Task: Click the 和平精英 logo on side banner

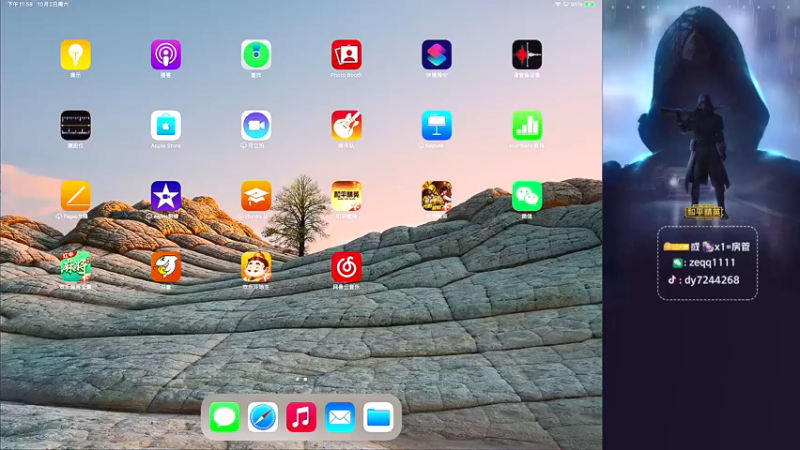Action: pyautogui.click(x=705, y=211)
